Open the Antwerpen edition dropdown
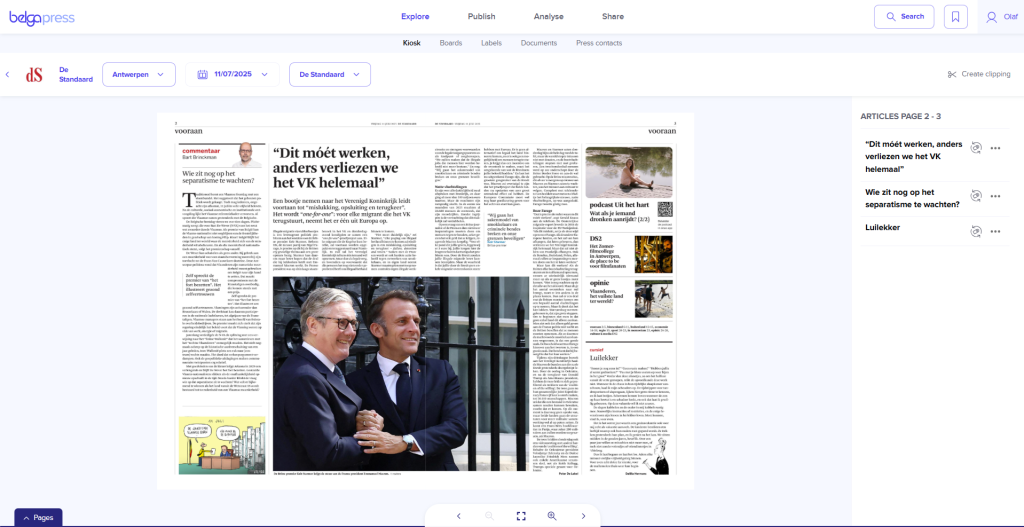Screen dimensions: 1024x527 click(x=138, y=74)
